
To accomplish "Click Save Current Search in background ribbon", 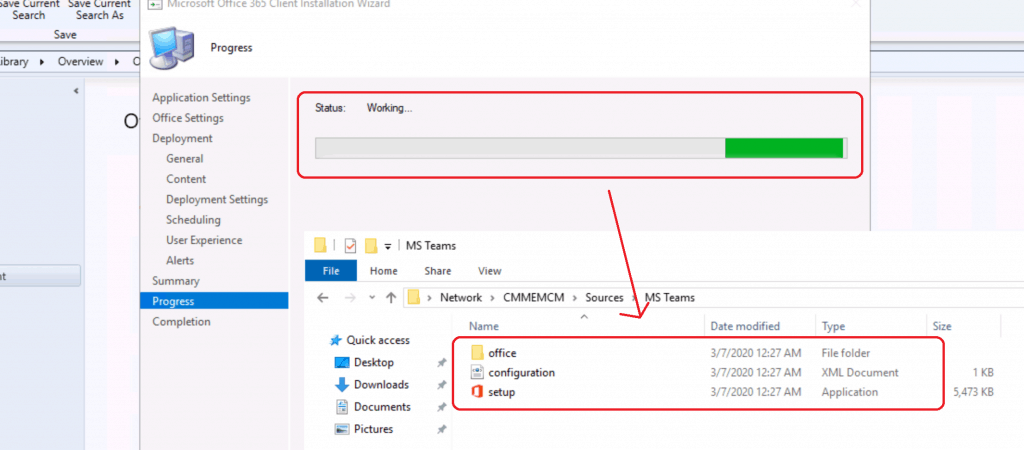I will [x=29, y=9].
